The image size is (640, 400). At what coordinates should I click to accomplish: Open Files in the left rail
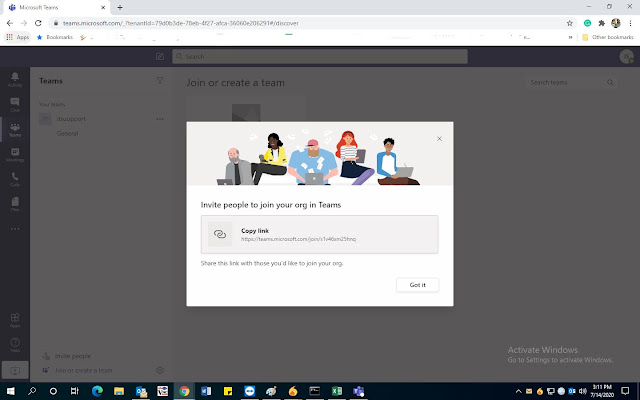click(x=15, y=204)
